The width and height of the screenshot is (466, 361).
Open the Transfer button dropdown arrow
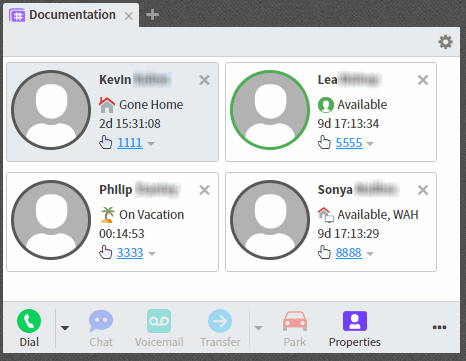pyautogui.click(x=258, y=328)
